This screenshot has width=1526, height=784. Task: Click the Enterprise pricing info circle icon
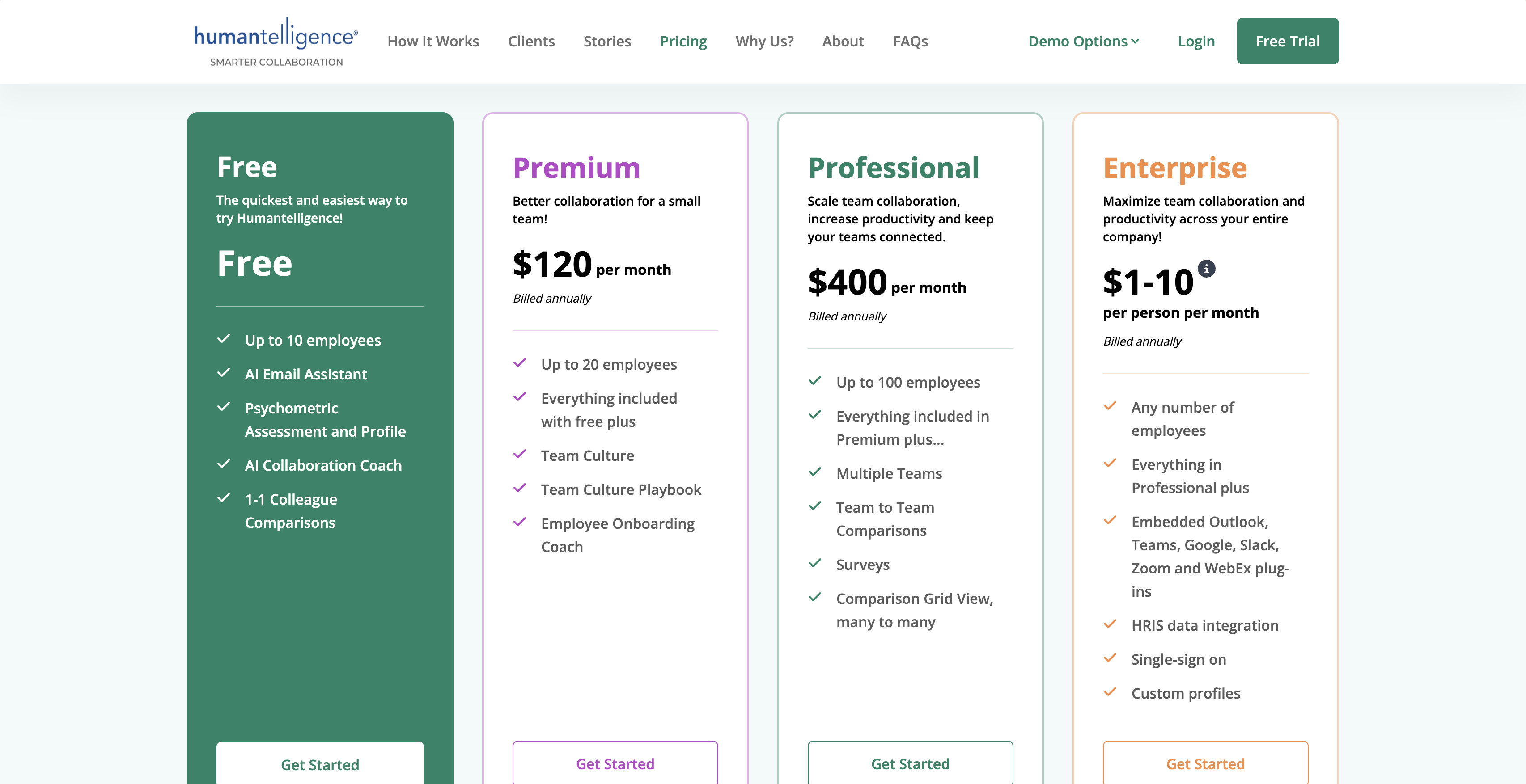(1206, 269)
